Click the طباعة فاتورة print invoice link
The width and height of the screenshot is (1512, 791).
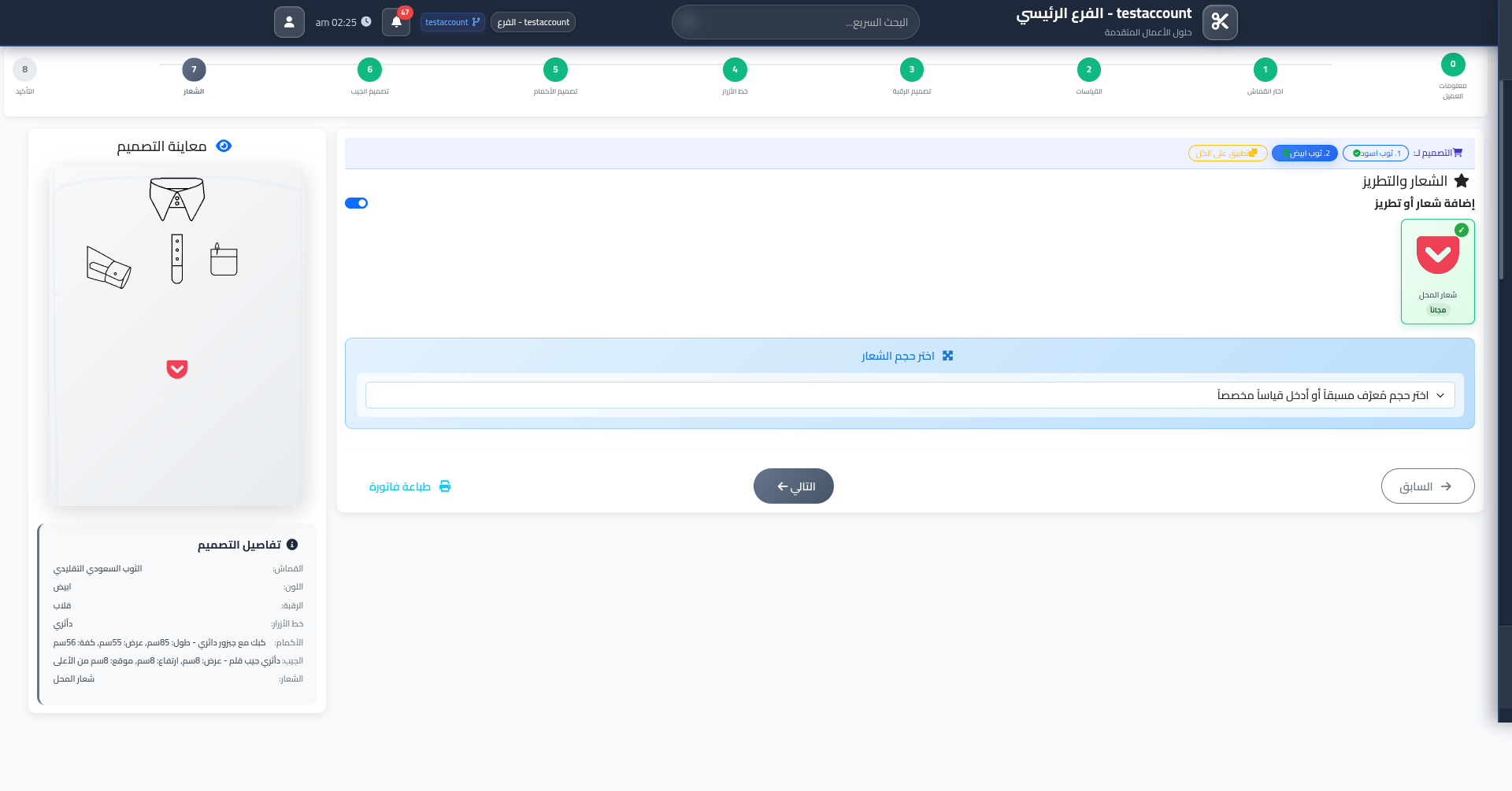pyautogui.click(x=409, y=486)
